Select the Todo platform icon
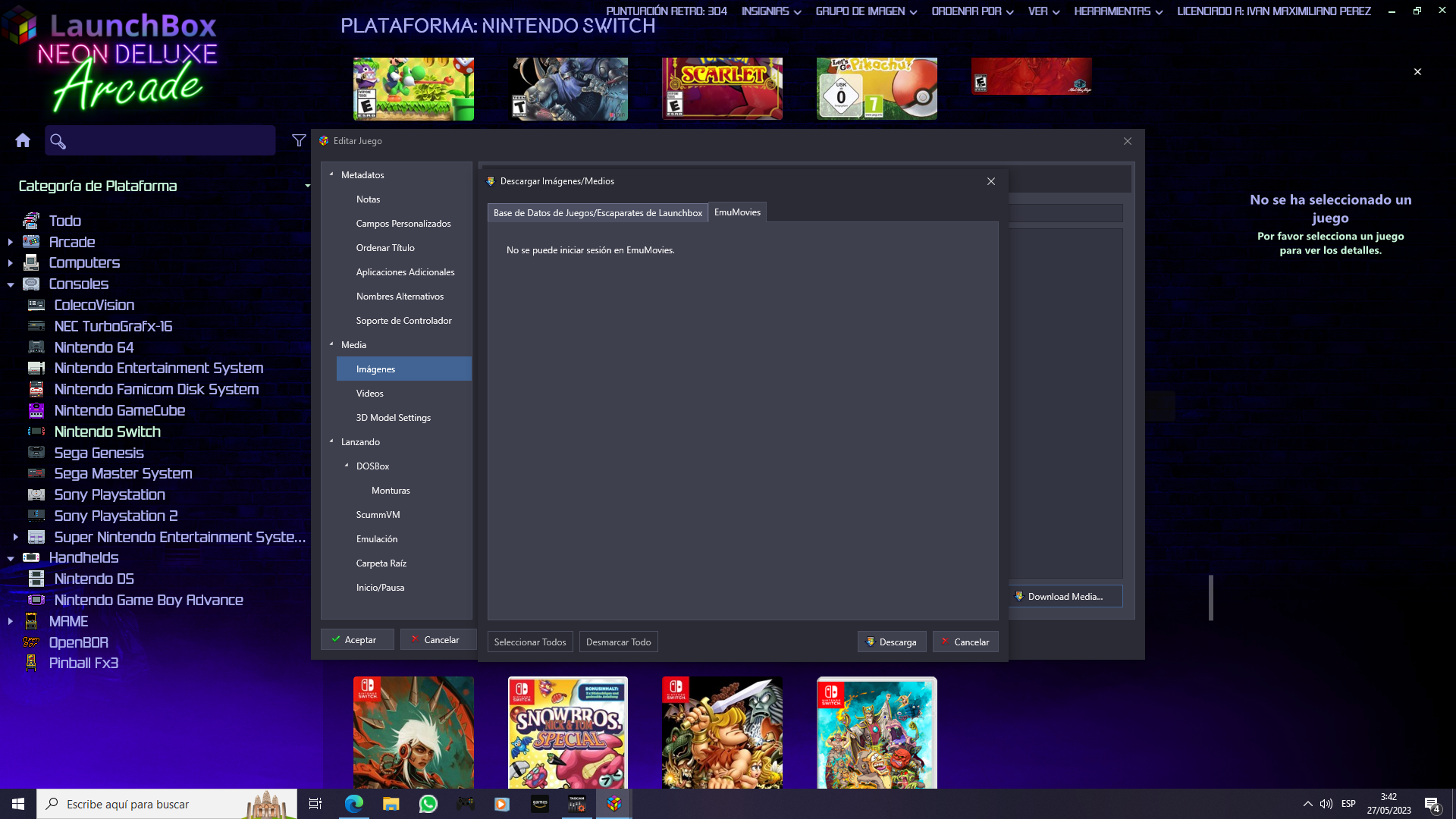The image size is (1456, 819). tap(31, 221)
